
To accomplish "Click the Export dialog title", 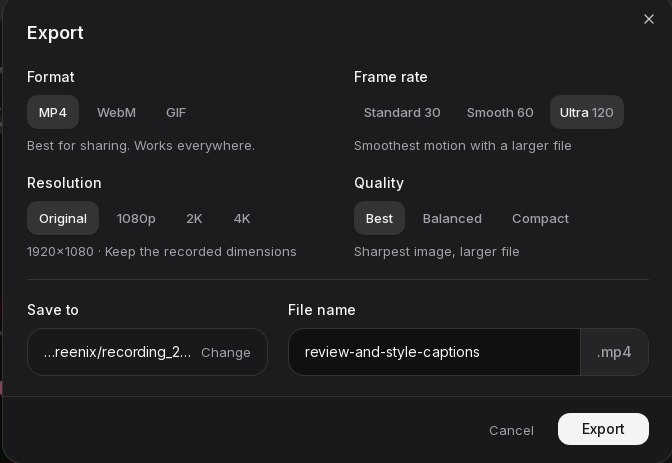I will pyautogui.click(x=55, y=33).
